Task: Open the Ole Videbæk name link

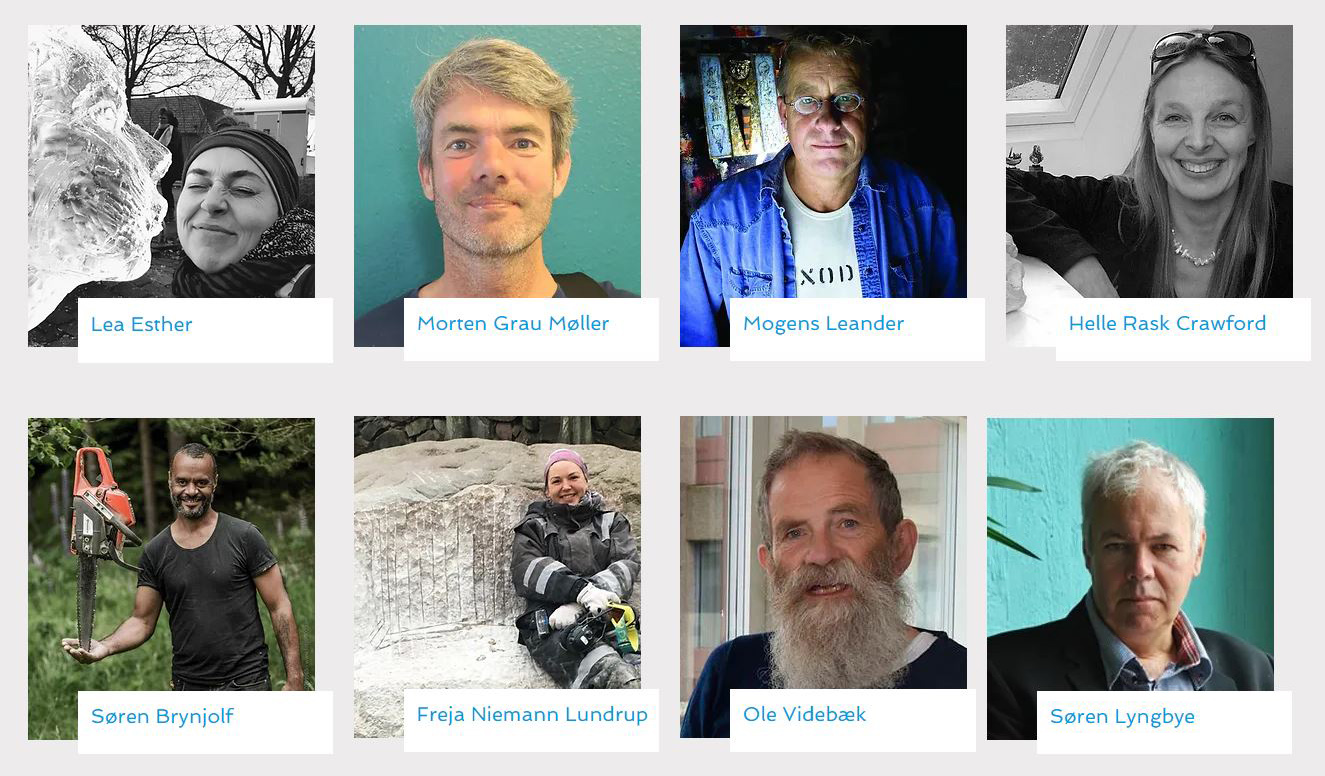Action: 804,714
